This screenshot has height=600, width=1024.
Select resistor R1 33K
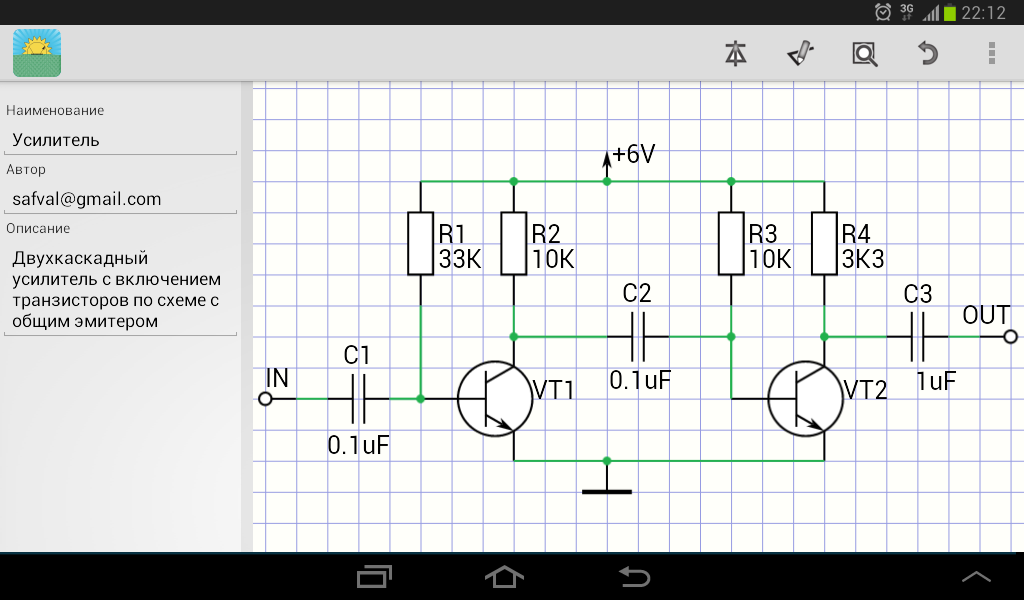click(x=420, y=244)
